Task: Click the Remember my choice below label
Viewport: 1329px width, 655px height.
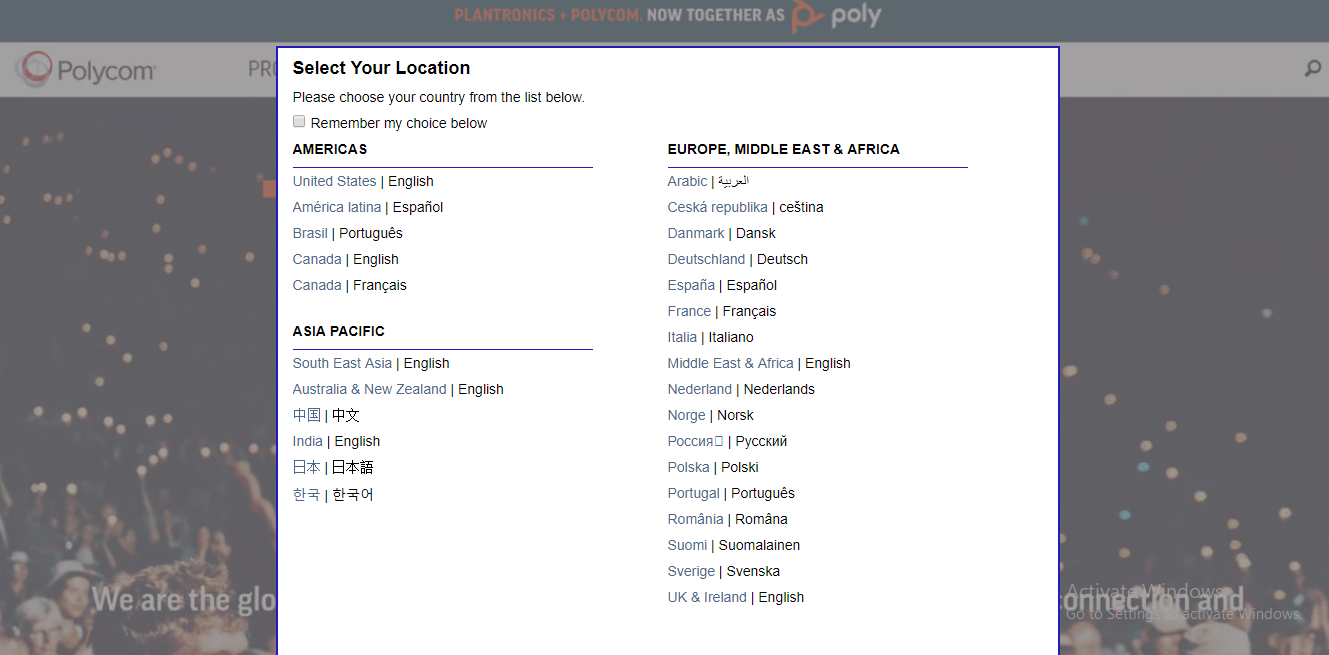Action: [x=399, y=123]
